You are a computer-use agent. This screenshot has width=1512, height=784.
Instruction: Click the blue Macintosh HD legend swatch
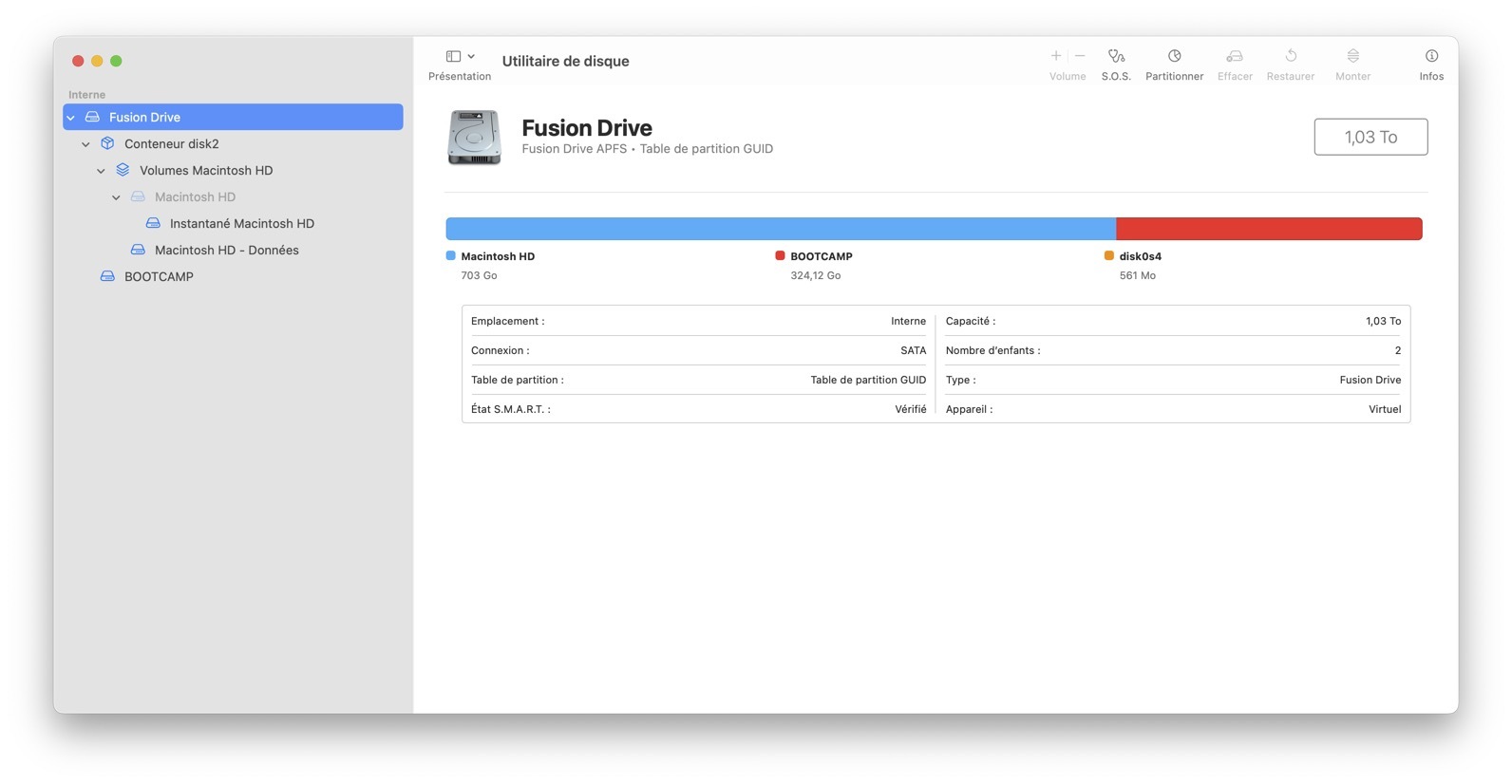(451, 255)
